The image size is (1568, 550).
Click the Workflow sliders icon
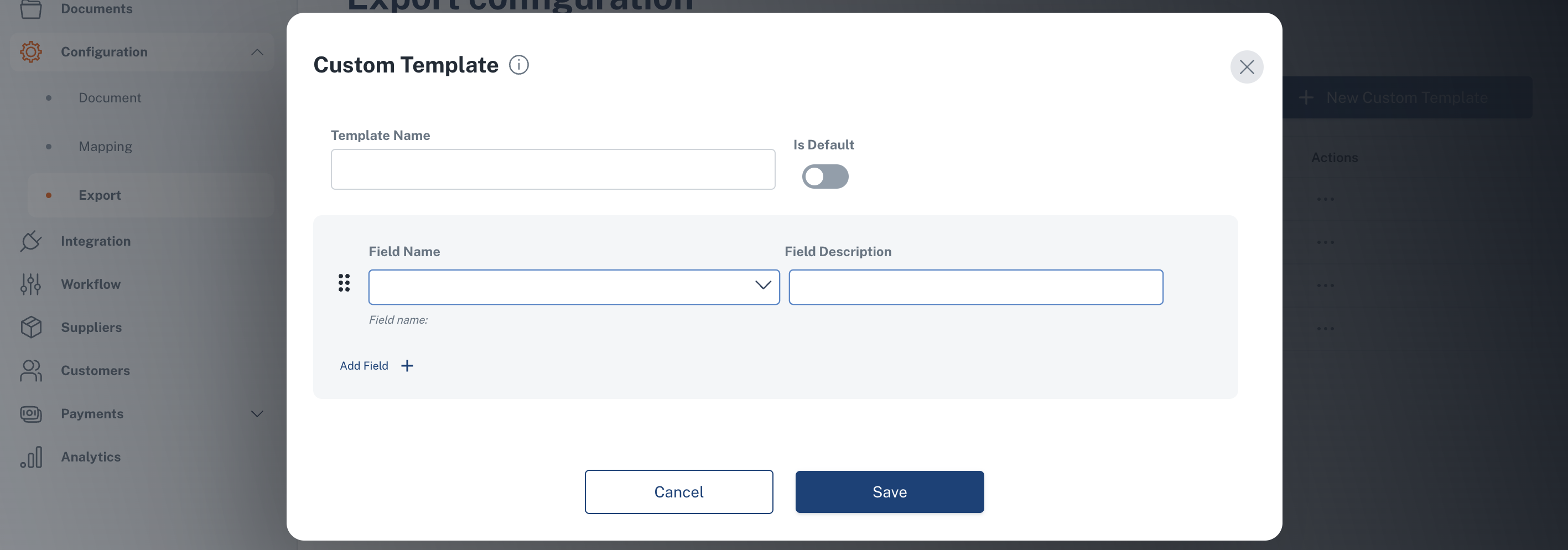(31, 284)
